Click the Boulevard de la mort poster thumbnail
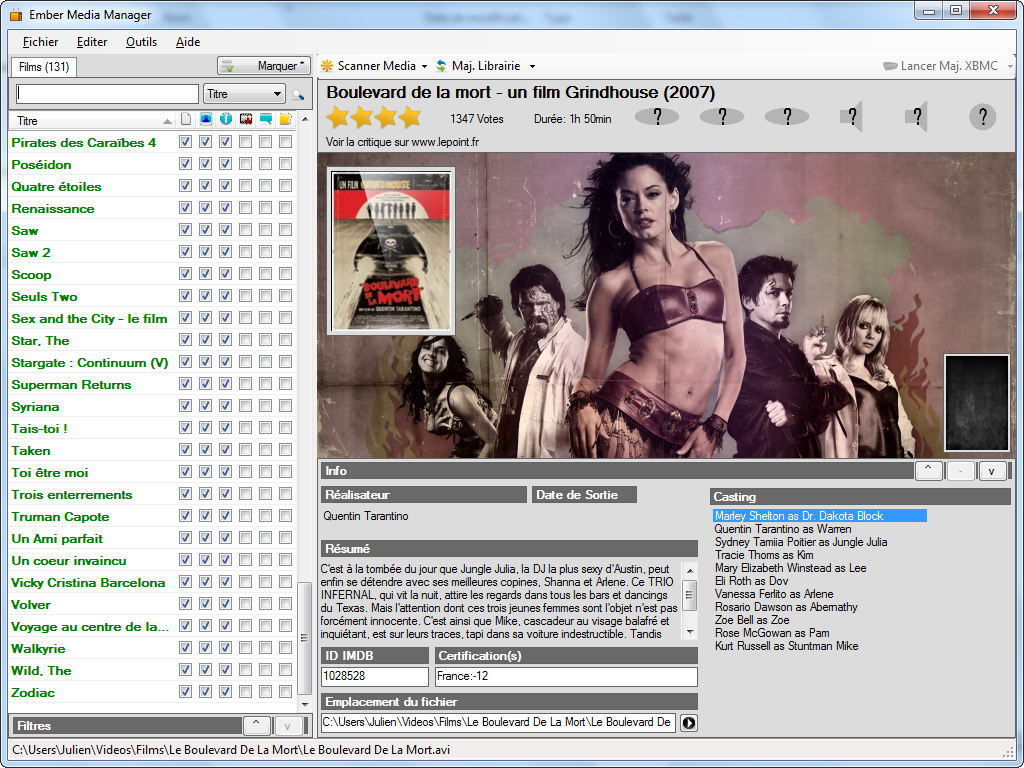 [x=391, y=251]
